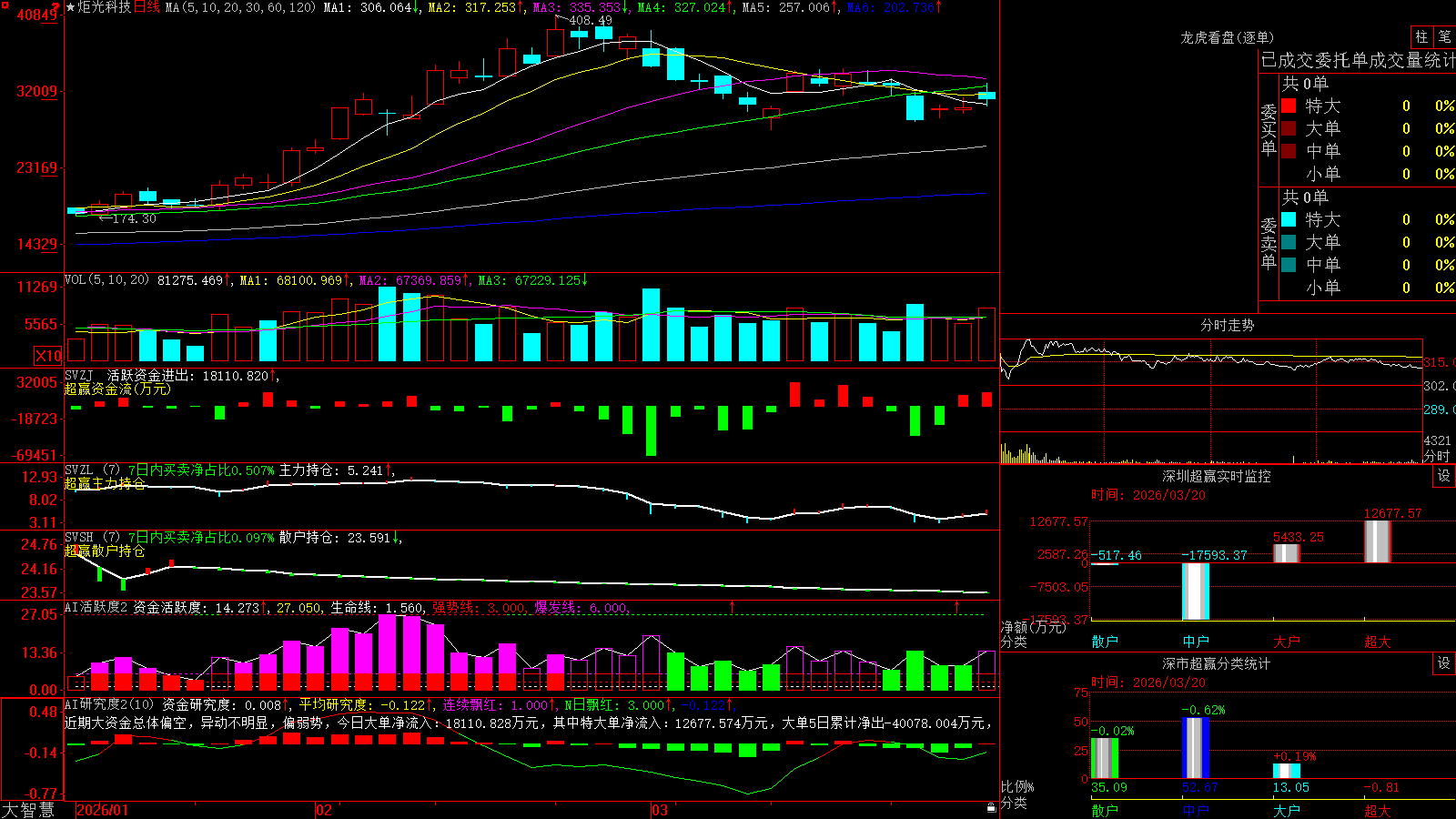The image size is (1456, 819).
Task: Click the 已成交委托单成交量统计 header
Action: pos(1358,60)
